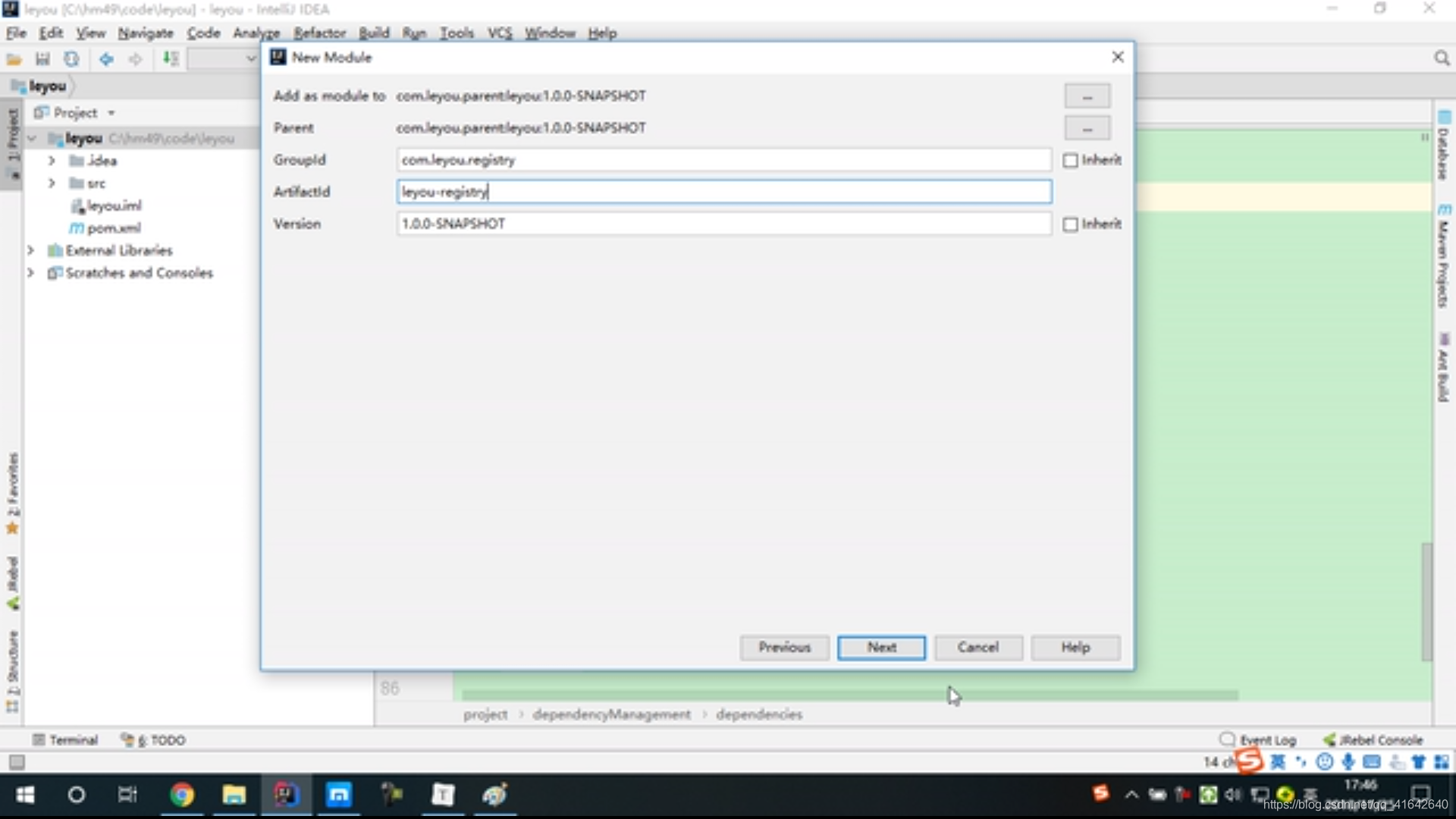Open the Event Log
Image resolution: width=1456 pixels, height=819 pixels.
click(x=1258, y=739)
